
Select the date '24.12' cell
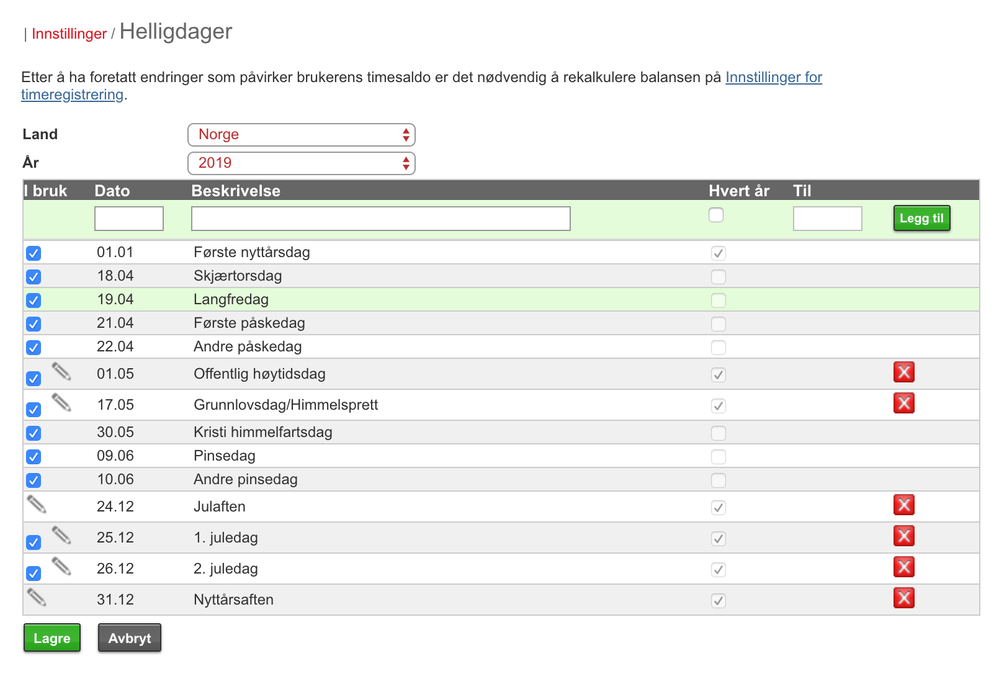coord(115,507)
